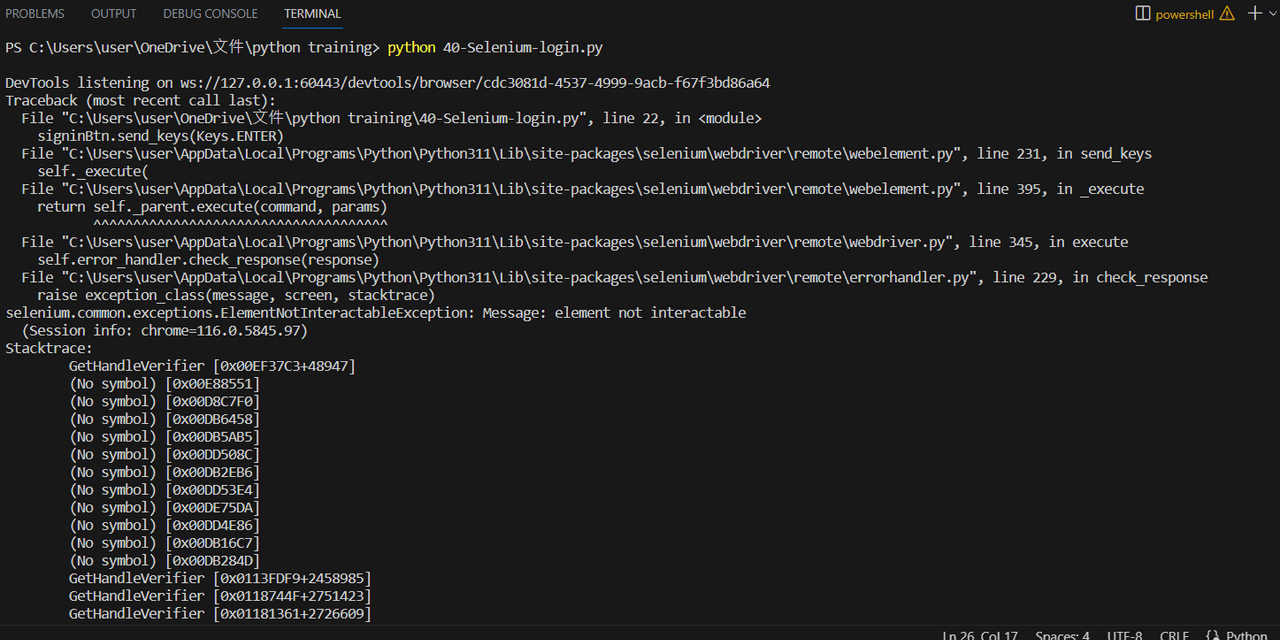Click the ElementNotInteractableException error line
1280x640 pixels.
(x=375, y=312)
